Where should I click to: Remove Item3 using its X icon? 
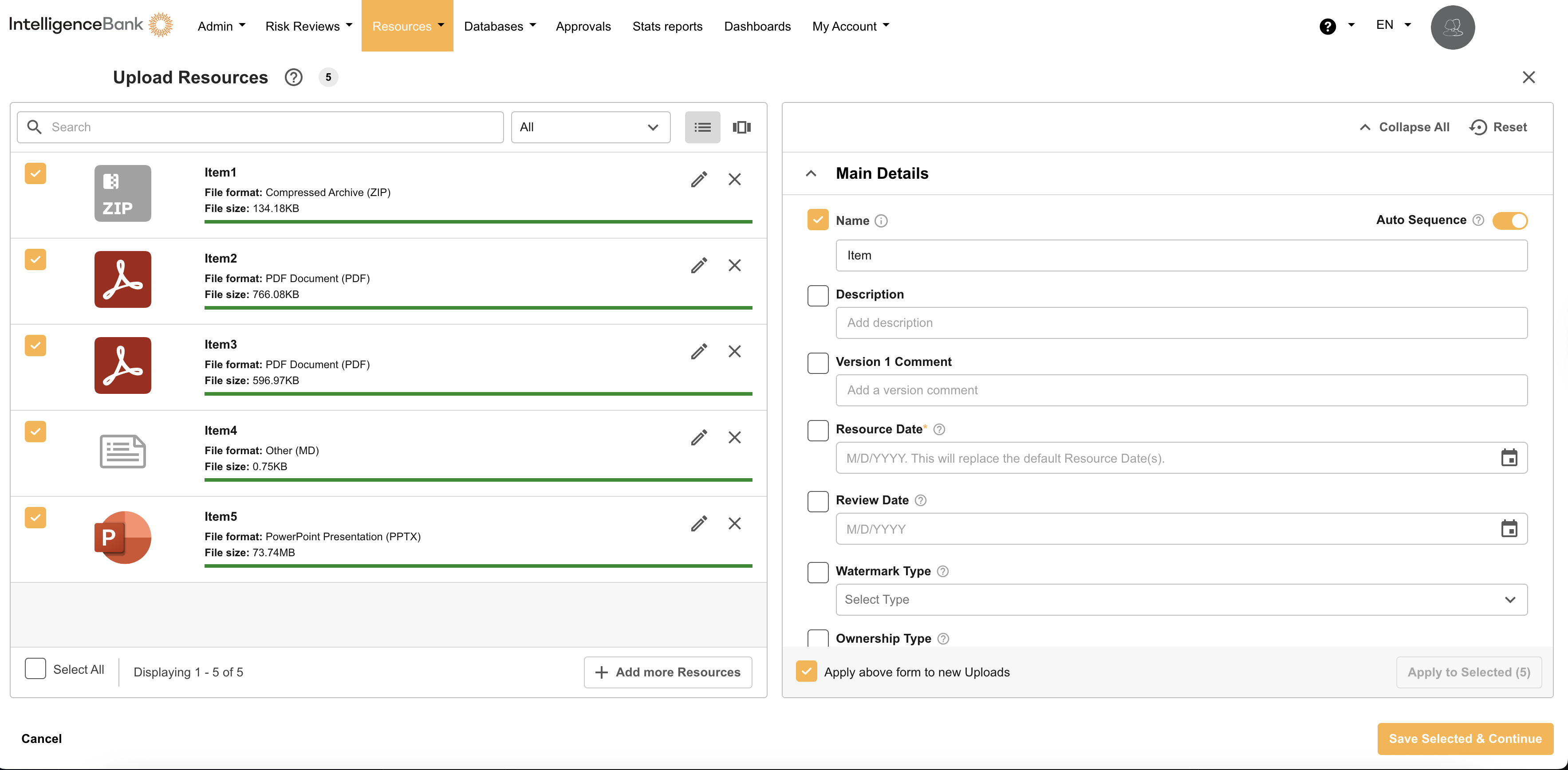click(734, 351)
